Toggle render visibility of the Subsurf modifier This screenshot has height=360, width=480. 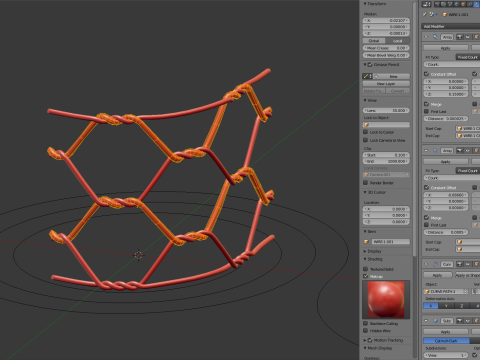(459, 321)
